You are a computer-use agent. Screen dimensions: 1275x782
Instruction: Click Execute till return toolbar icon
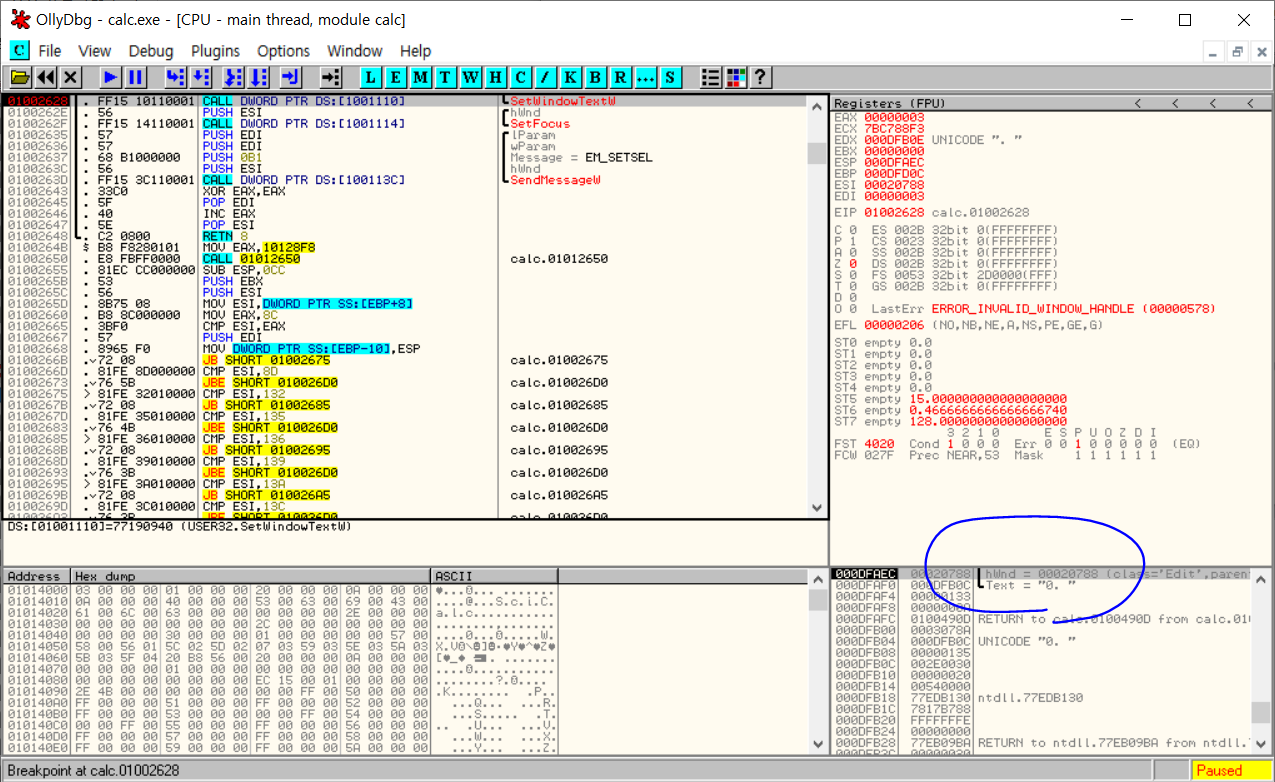tap(291, 77)
